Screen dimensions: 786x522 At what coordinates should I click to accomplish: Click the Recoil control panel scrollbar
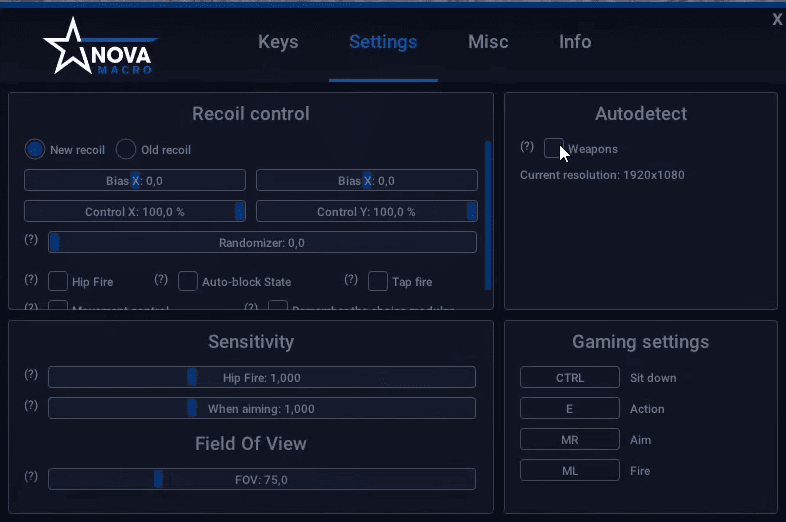(x=488, y=215)
